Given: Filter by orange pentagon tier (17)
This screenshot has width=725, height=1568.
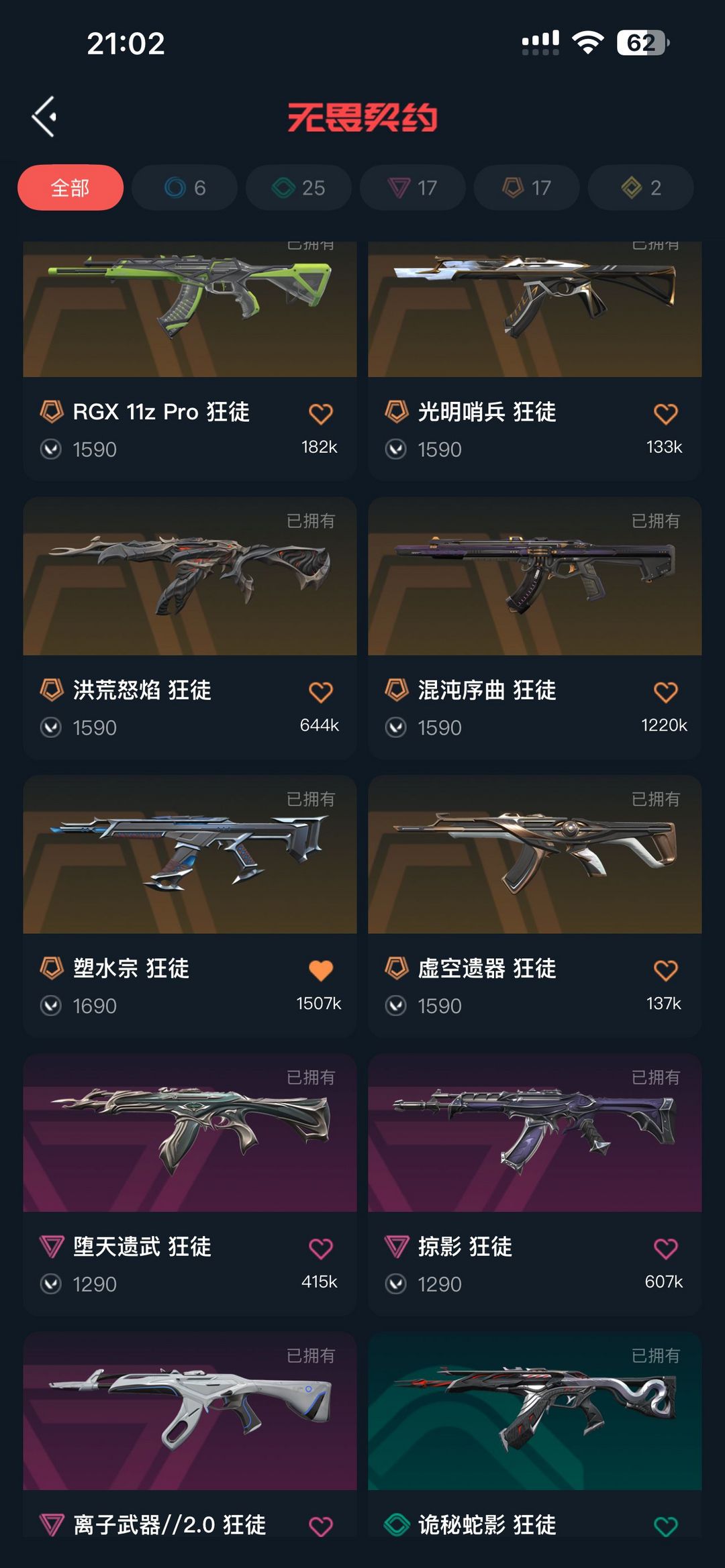Looking at the screenshot, I should 527,187.
